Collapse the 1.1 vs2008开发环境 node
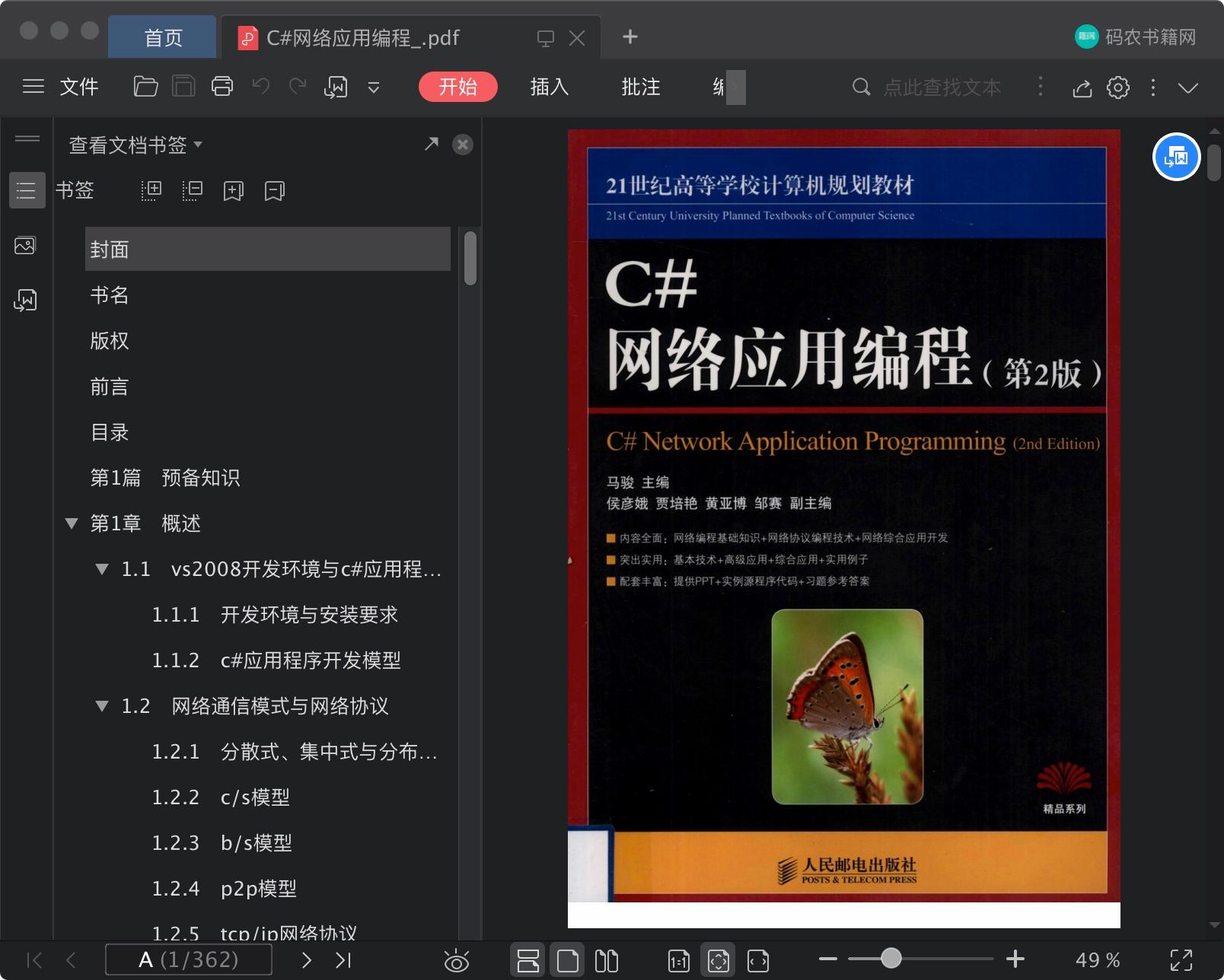Screen dimensions: 1224x980 pyautogui.click(x=102, y=569)
